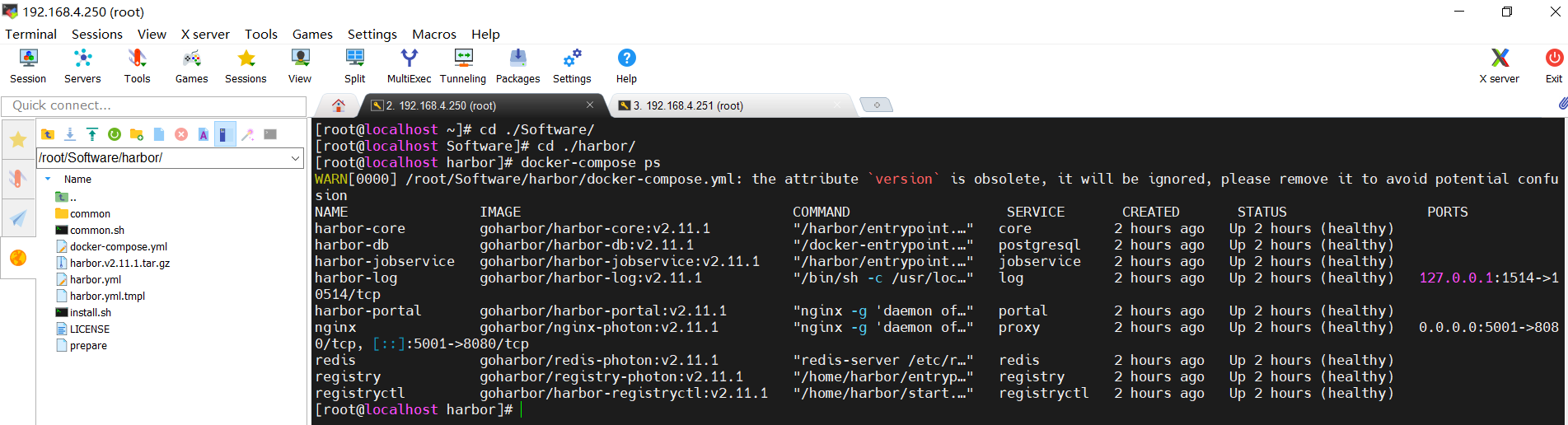Refresh the SFTP folder listing
The image size is (1568, 425).
pos(115,134)
